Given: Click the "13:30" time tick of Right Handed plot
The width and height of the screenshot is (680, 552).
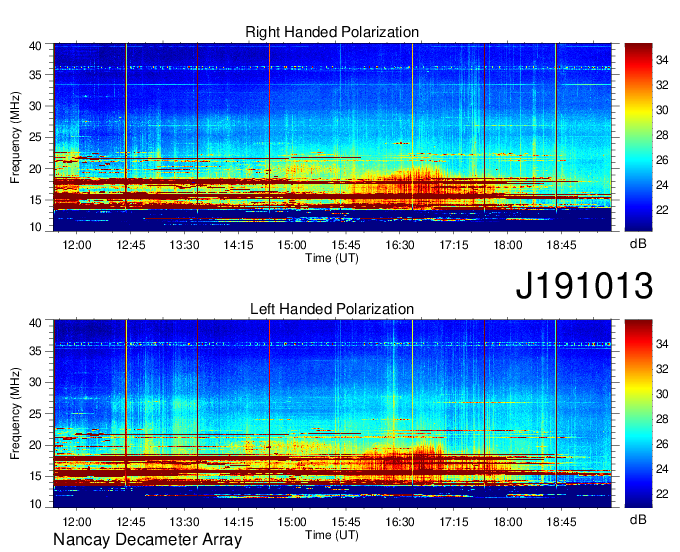Looking at the screenshot, I should (184, 245).
